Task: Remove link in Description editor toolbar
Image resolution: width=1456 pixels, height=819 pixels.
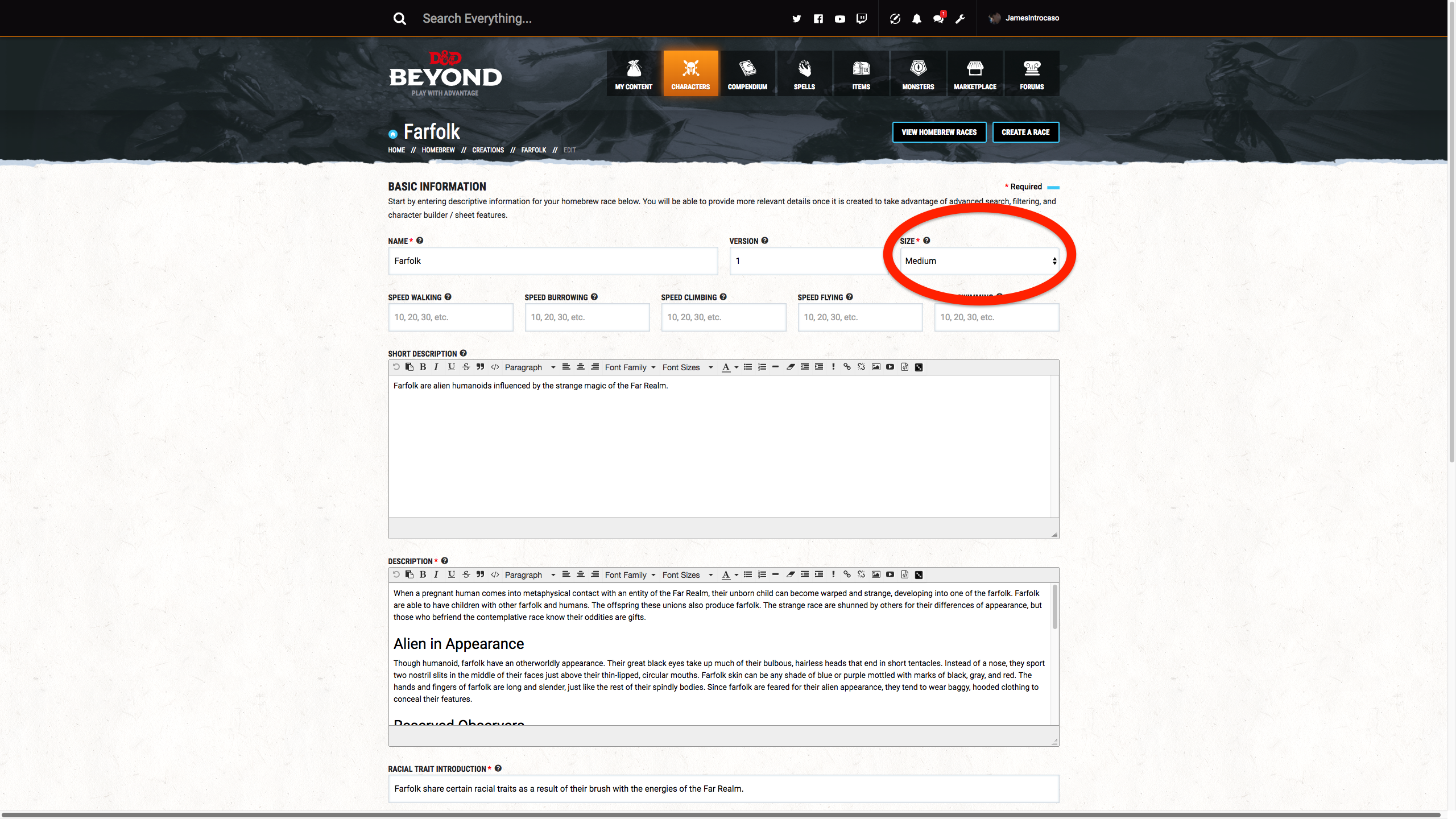Action: 861,574
